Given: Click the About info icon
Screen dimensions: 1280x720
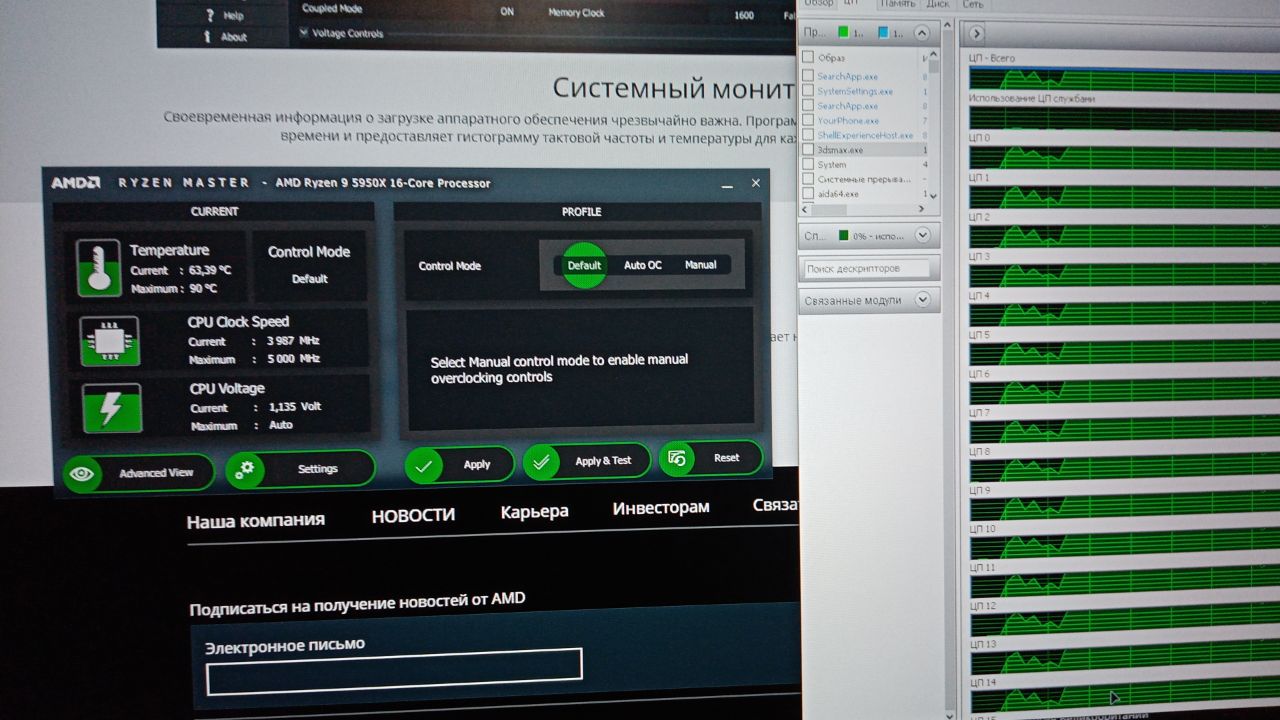Looking at the screenshot, I should click(209, 37).
